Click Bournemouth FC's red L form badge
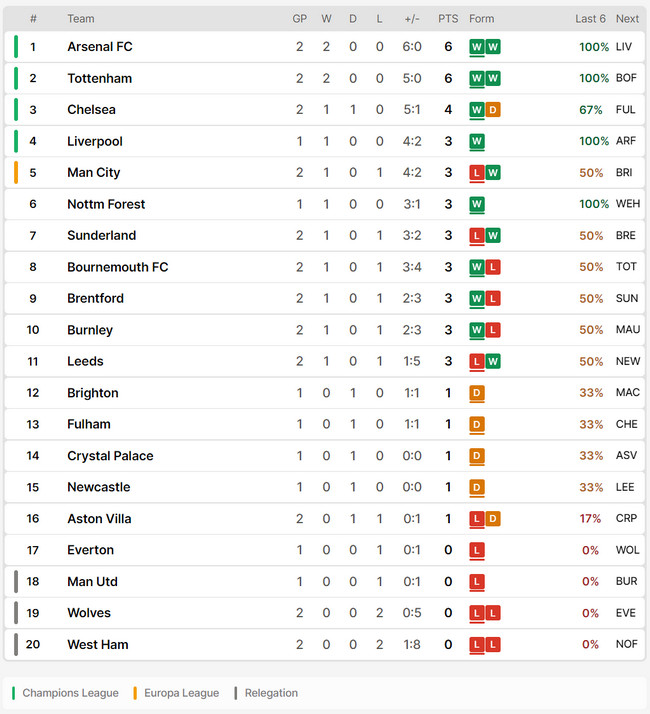 493,267
